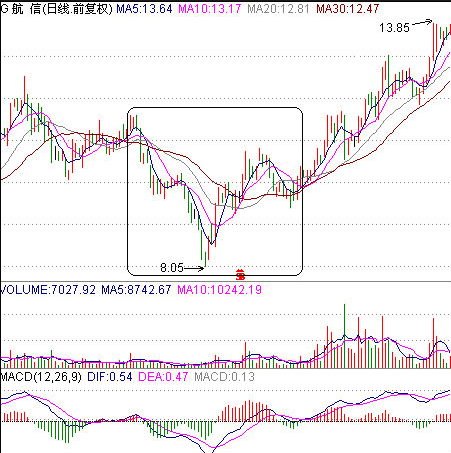451x453 pixels.
Task: Click the gray MA20:12.81 indicator label
Action: tap(279, 9)
